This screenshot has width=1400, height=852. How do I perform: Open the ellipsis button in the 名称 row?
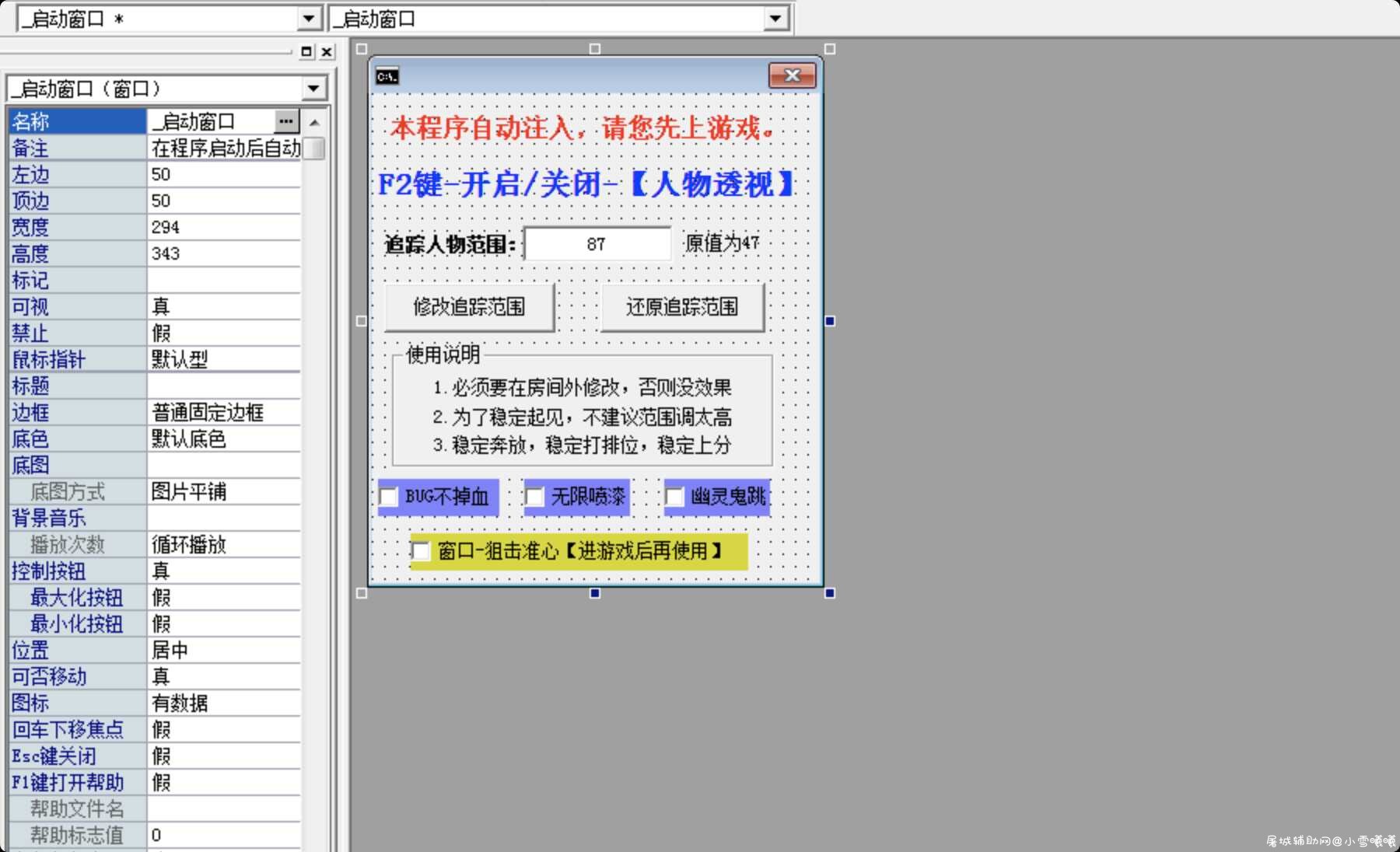point(286,121)
